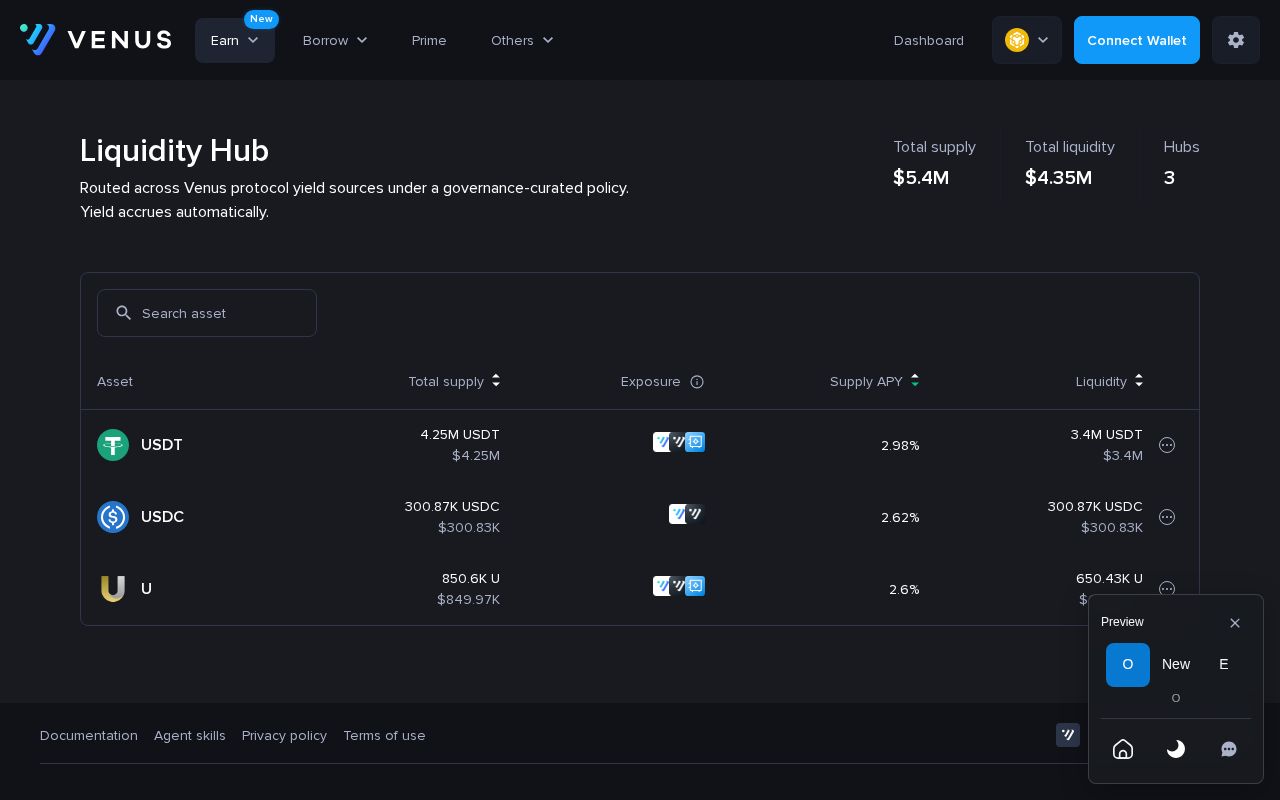This screenshot has width=1280, height=800.
Task: Expand the Others menu
Action: [522, 40]
